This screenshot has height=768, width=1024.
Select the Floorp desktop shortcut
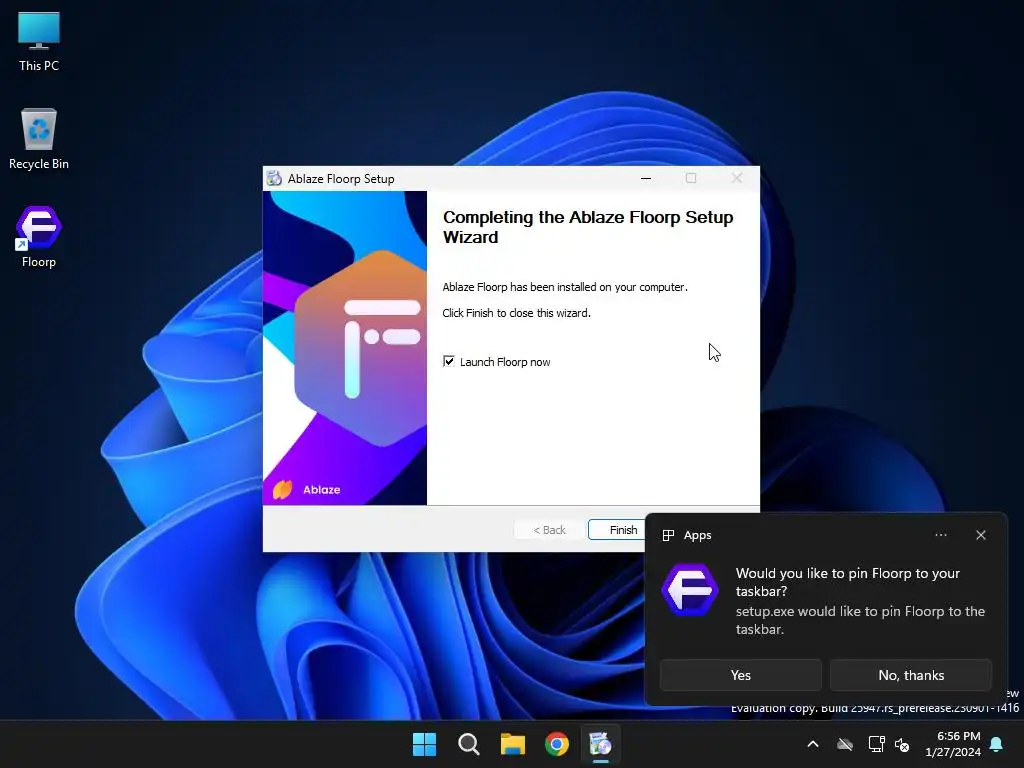(x=39, y=237)
